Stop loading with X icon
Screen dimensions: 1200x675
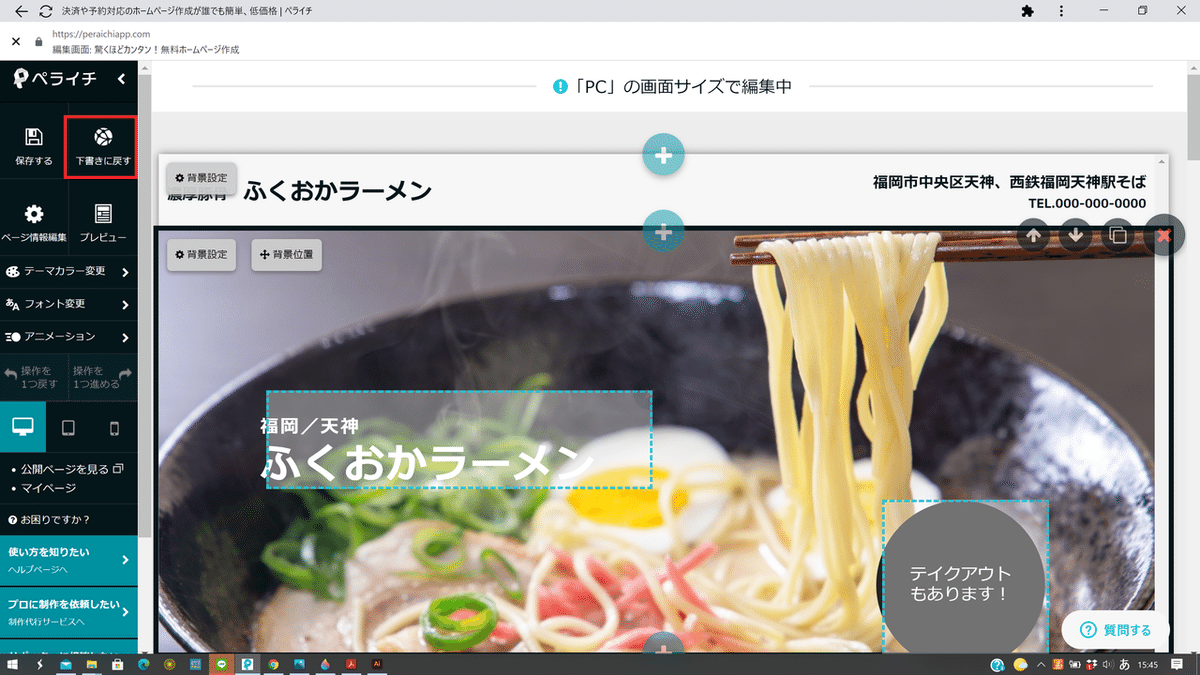[x=15, y=41]
